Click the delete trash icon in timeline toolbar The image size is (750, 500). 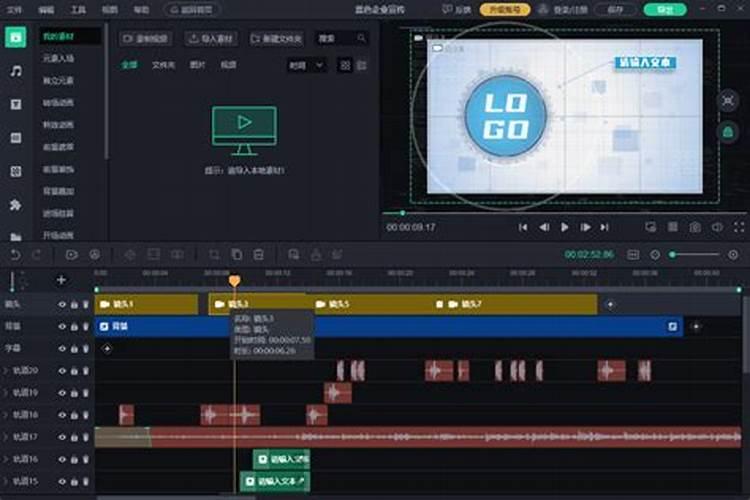(x=258, y=255)
